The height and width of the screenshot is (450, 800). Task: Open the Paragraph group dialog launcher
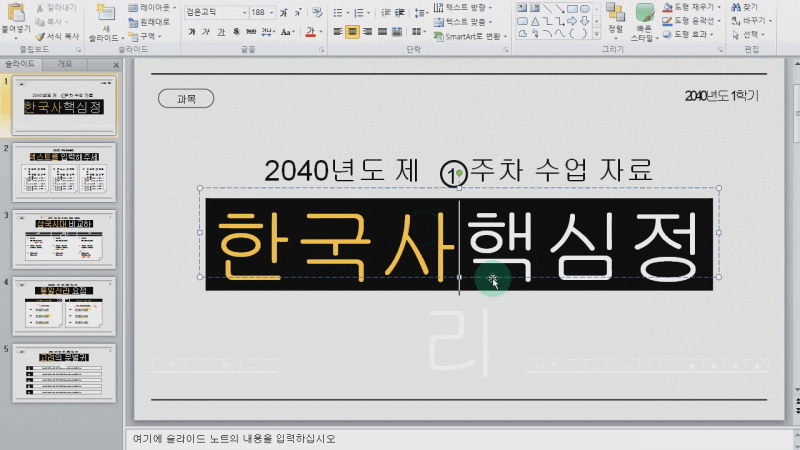(506, 49)
